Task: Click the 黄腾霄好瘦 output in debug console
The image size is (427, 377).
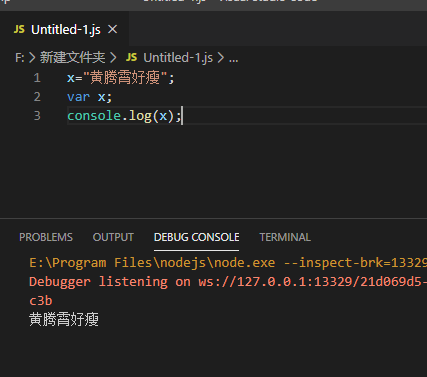Action: click(64, 319)
